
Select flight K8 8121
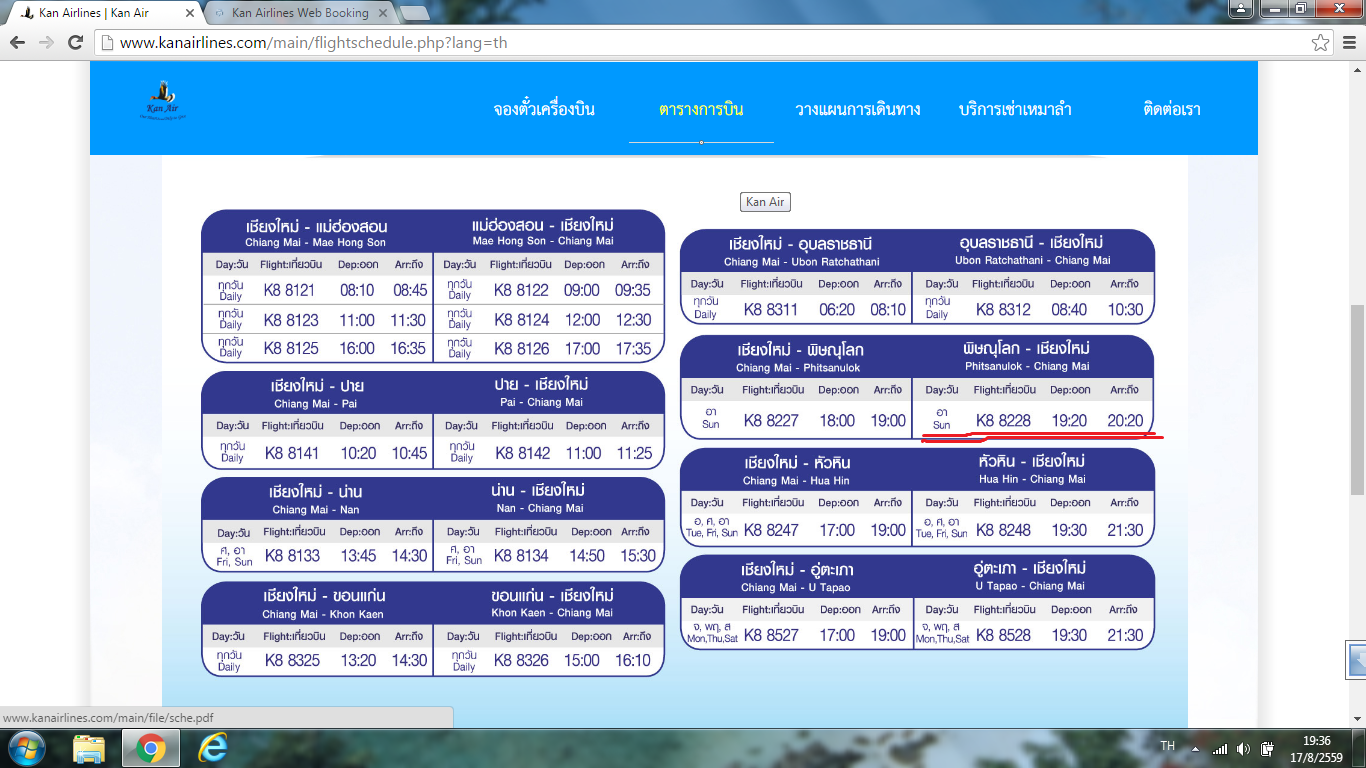[290, 291]
